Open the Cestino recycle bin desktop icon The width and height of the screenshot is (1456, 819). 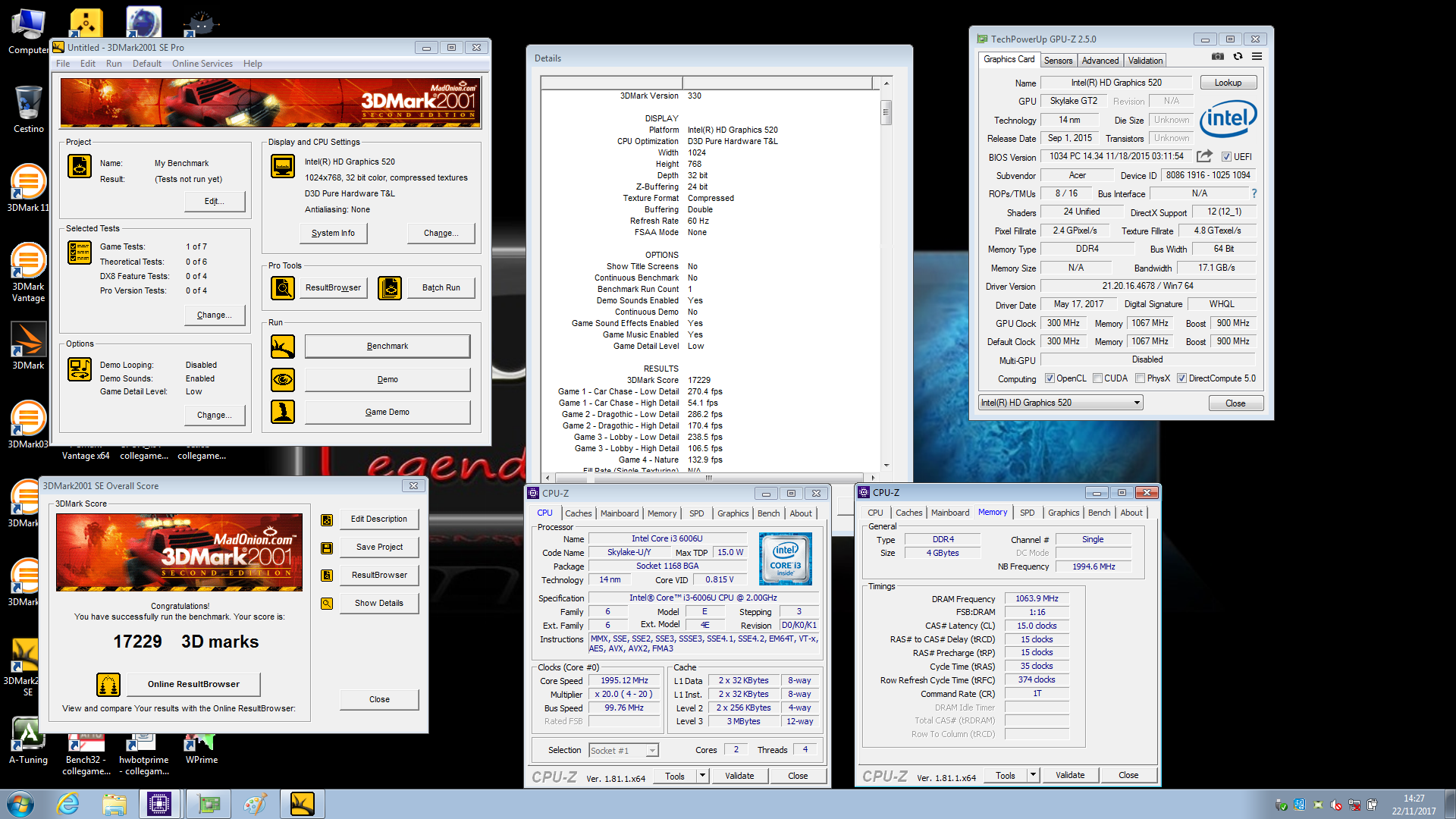coord(28,108)
